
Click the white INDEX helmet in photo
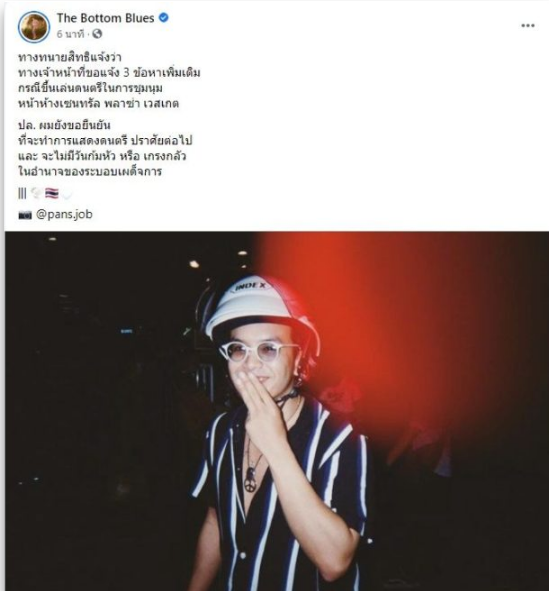[260, 305]
